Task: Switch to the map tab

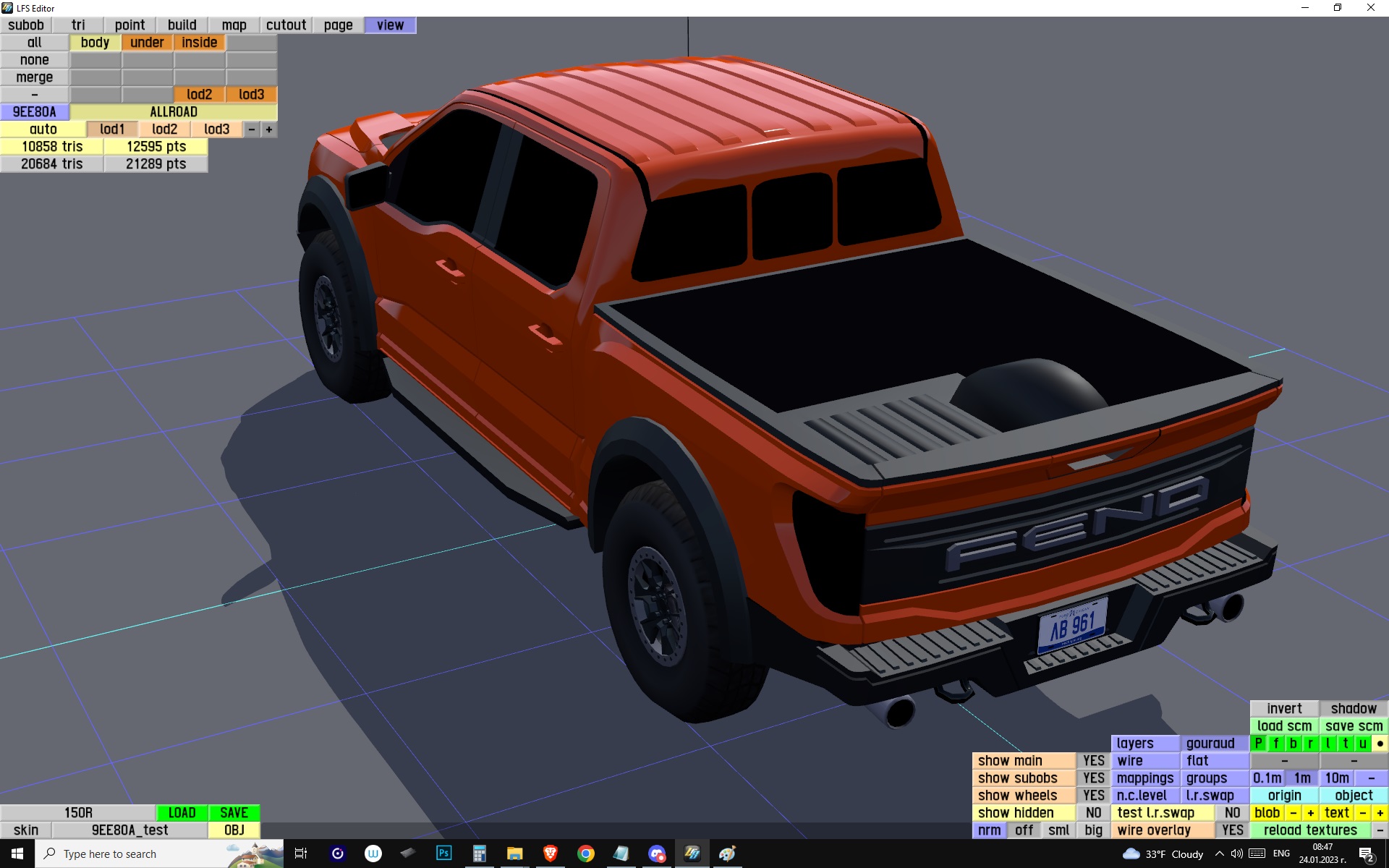Action: click(x=234, y=25)
